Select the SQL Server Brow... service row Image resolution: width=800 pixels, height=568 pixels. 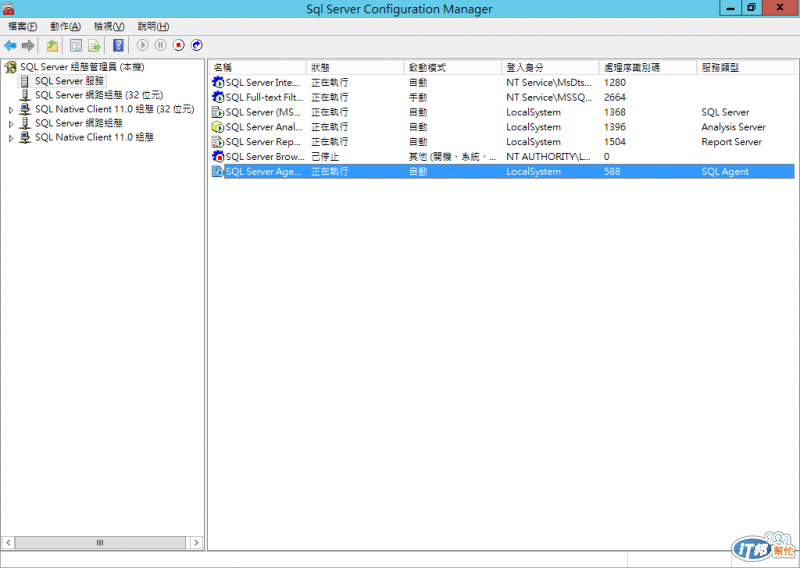coord(503,156)
